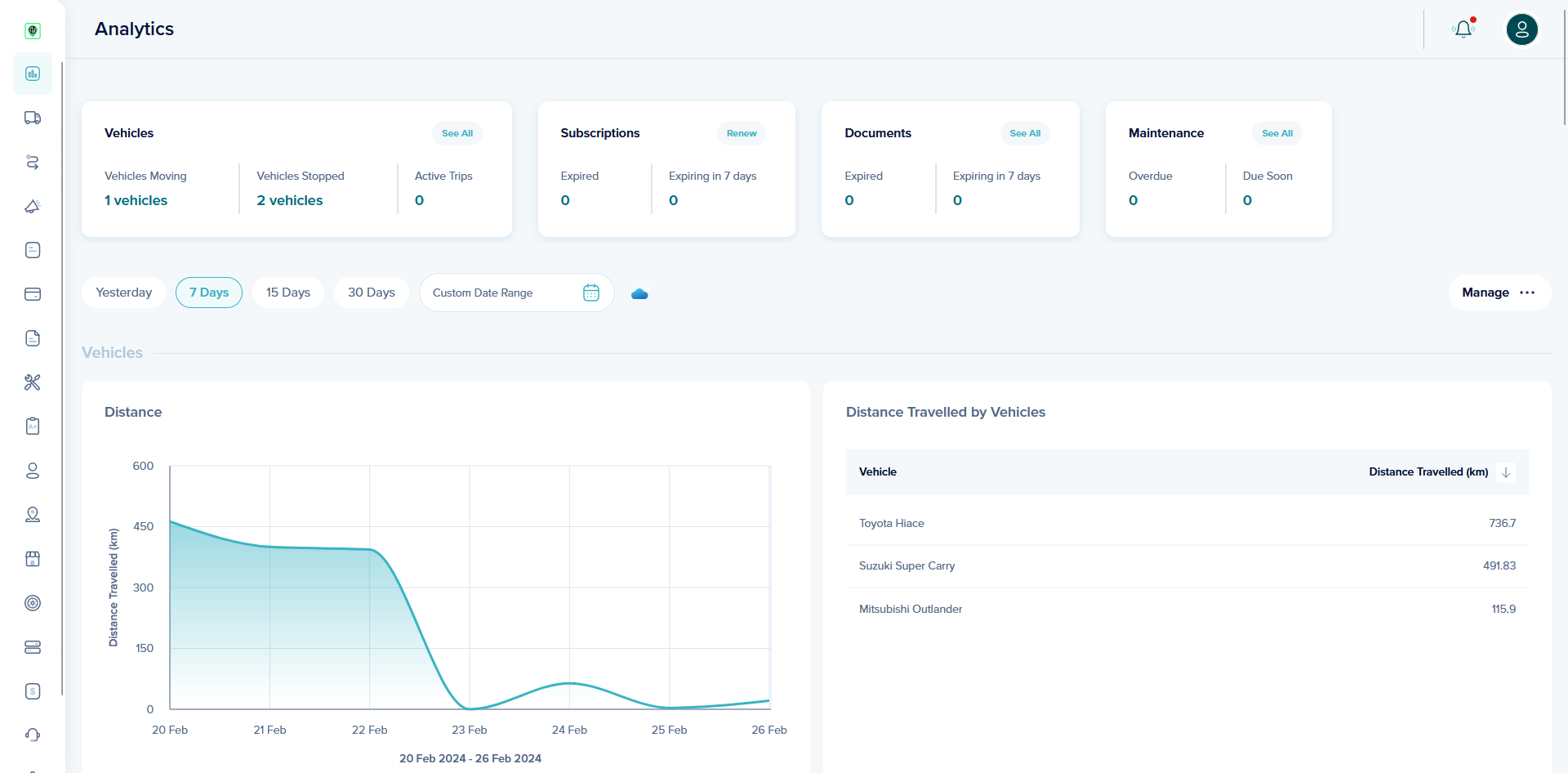This screenshot has height=773, width=1568.
Task: Open the server stack sidebar icon
Action: [x=33, y=647]
